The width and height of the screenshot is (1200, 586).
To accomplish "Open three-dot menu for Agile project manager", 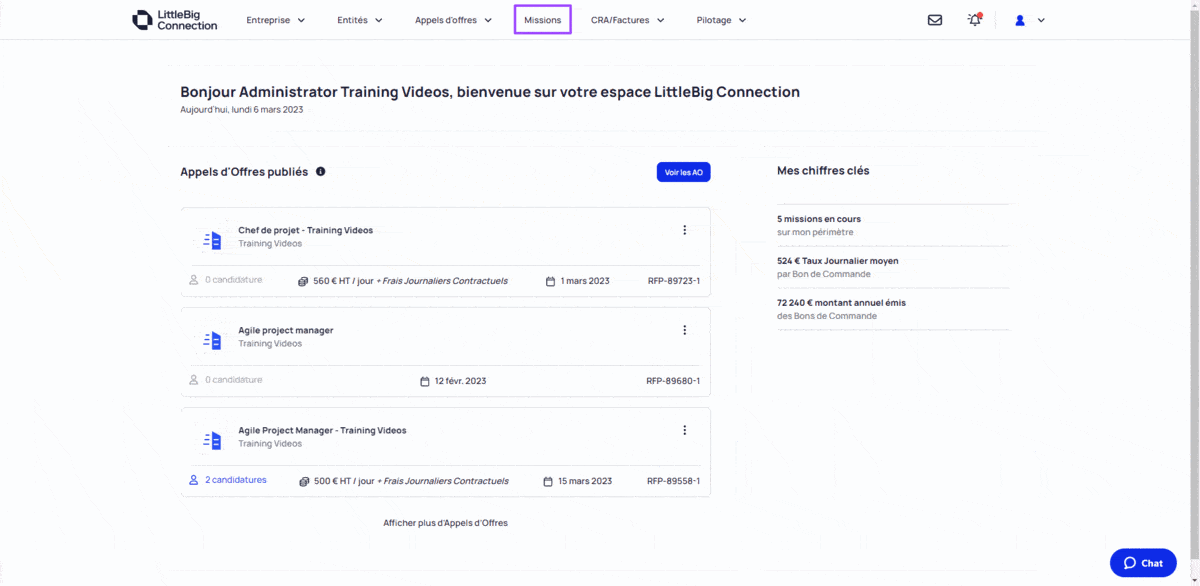I will (684, 330).
